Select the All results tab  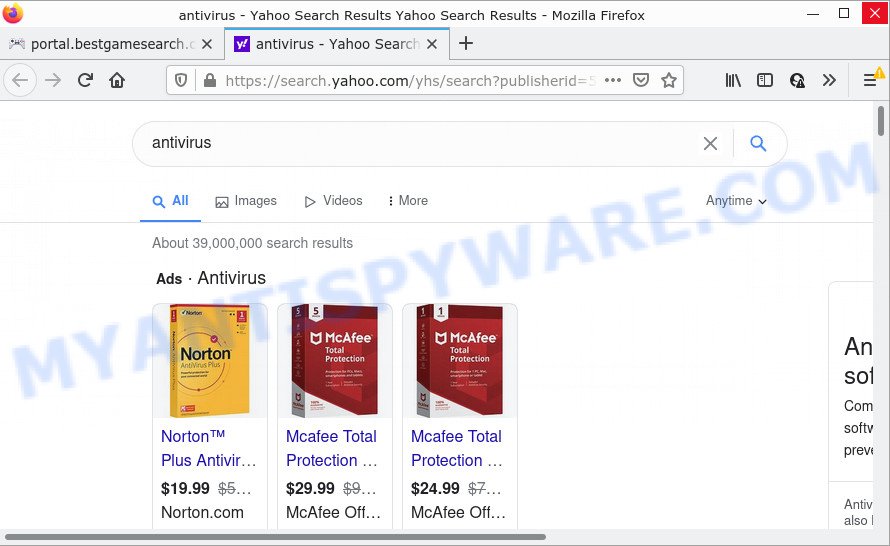(x=170, y=201)
